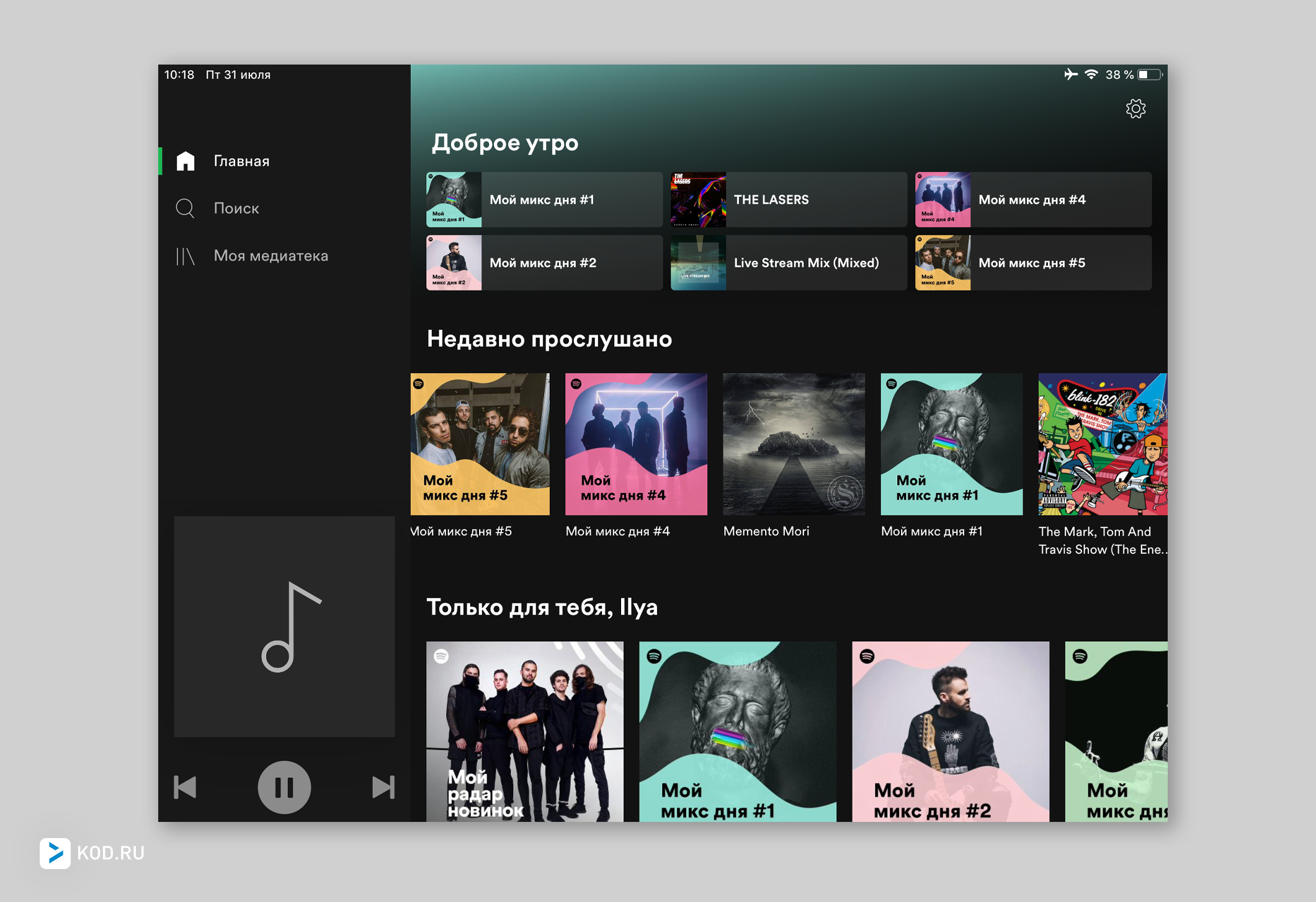The width and height of the screenshot is (1316, 902).
Task: Click THE LASERS tile album artwork
Action: coord(698,199)
